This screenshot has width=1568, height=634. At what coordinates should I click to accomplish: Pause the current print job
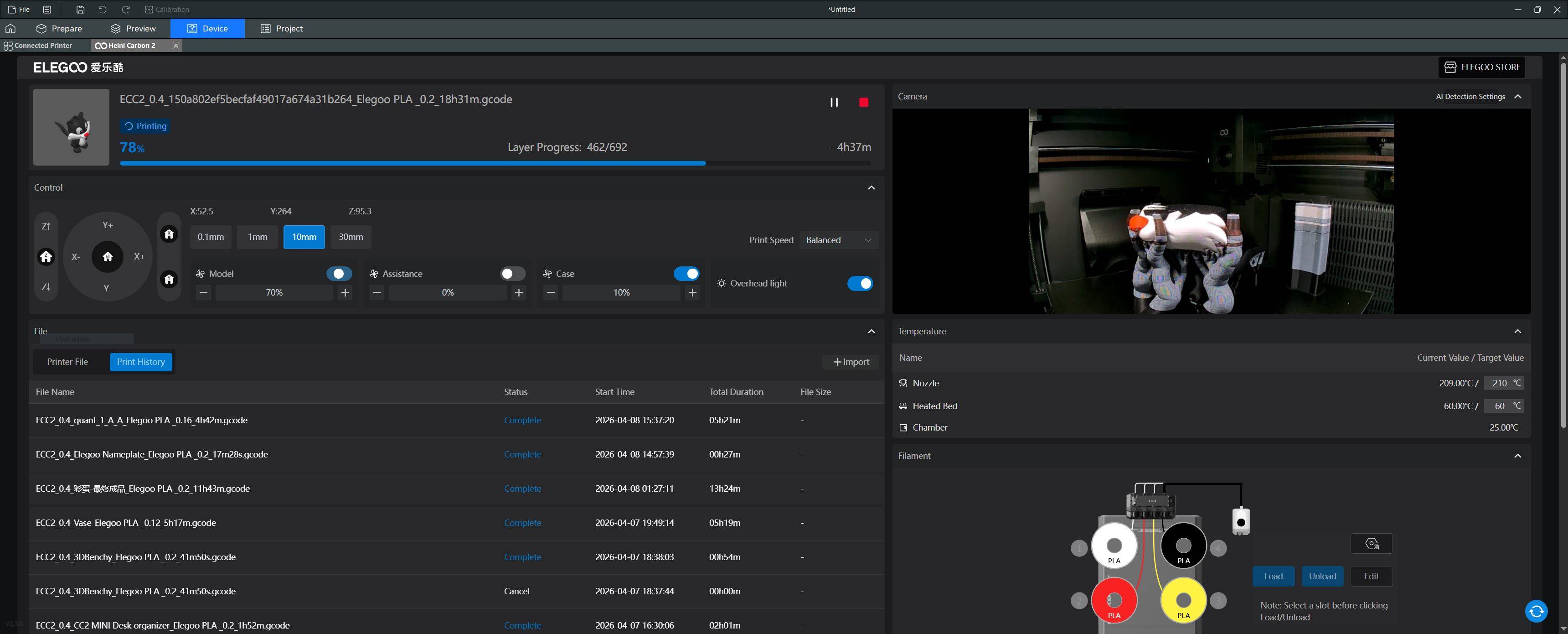pyautogui.click(x=834, y=102)
